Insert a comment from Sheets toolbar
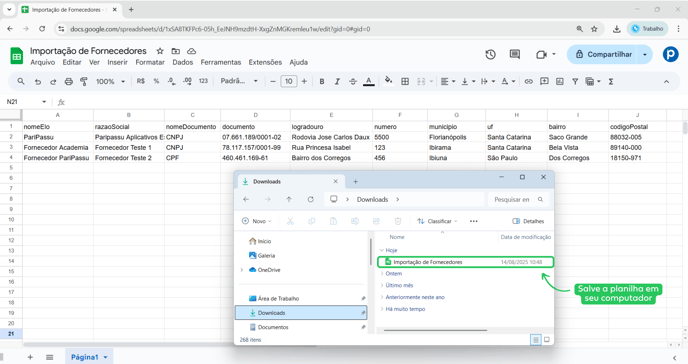Viewport: 688px width, 364px height. 544,82
